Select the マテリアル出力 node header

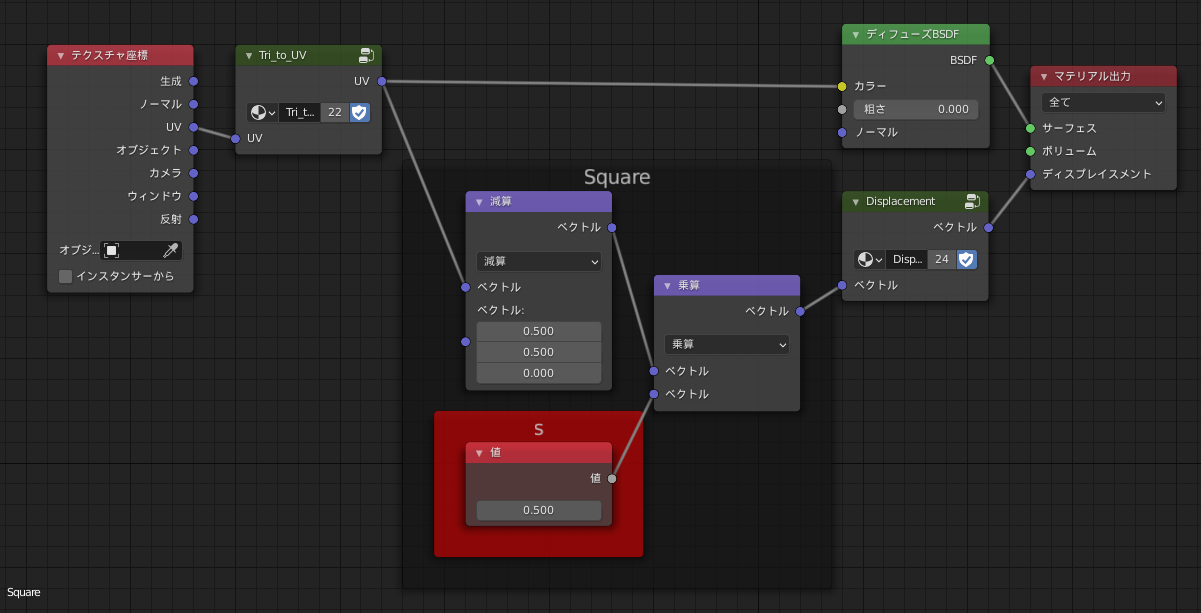1104,76
